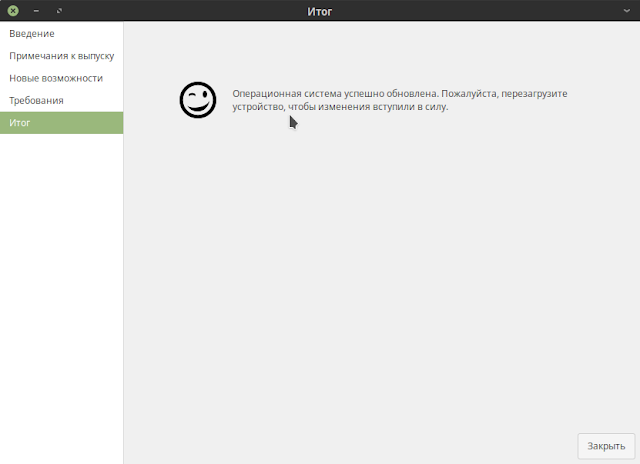Close the window with the green X button
The image size is (640, 464).
[x=13, y=11]
